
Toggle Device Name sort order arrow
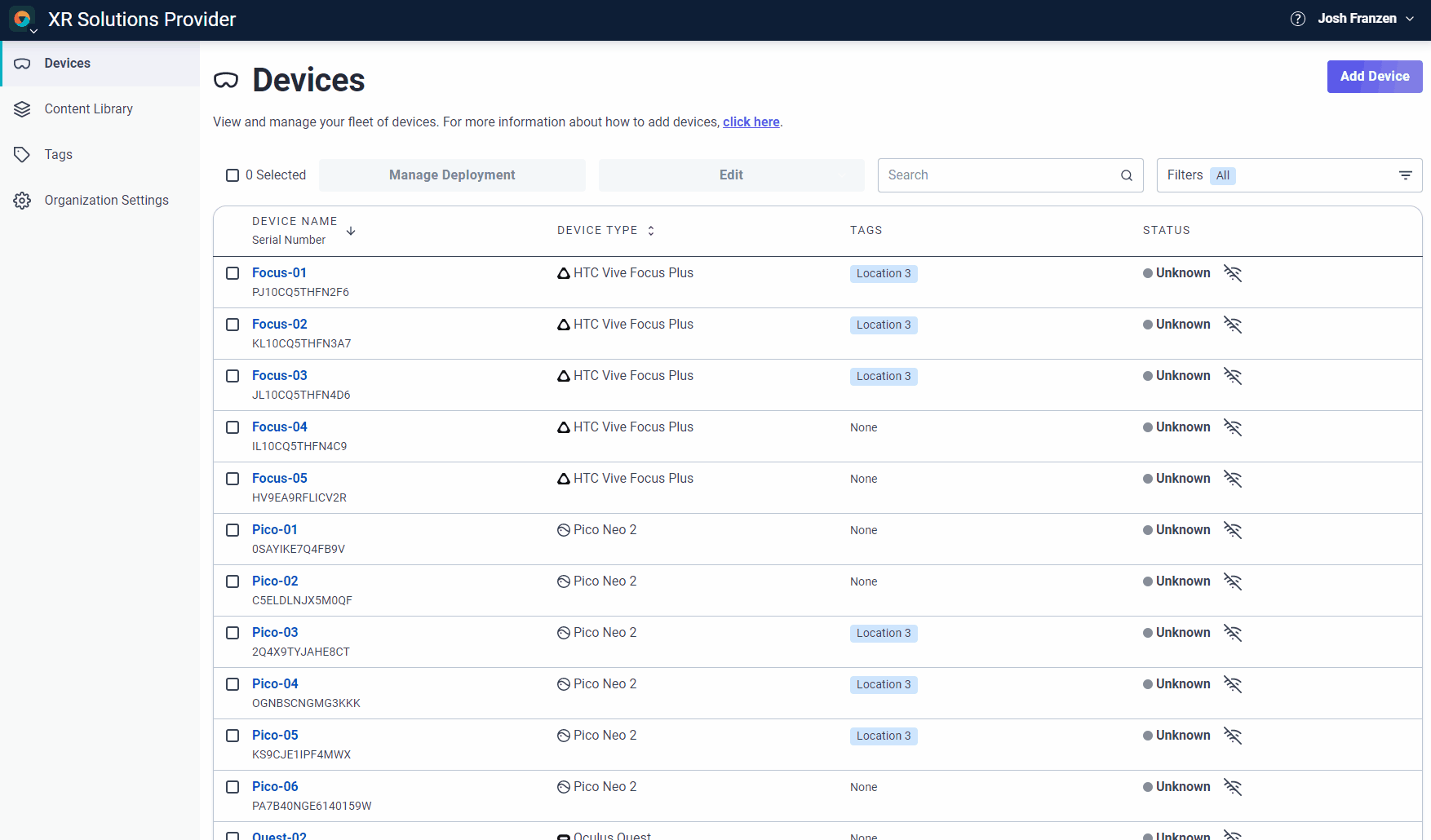click(351, 231)
